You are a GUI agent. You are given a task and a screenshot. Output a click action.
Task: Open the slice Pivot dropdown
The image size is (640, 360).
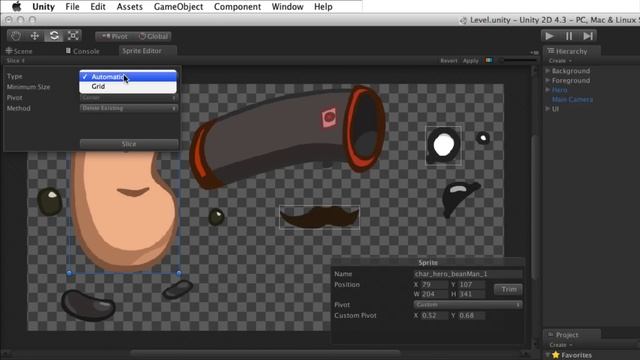pyautogui.click(x=129, y=98)
